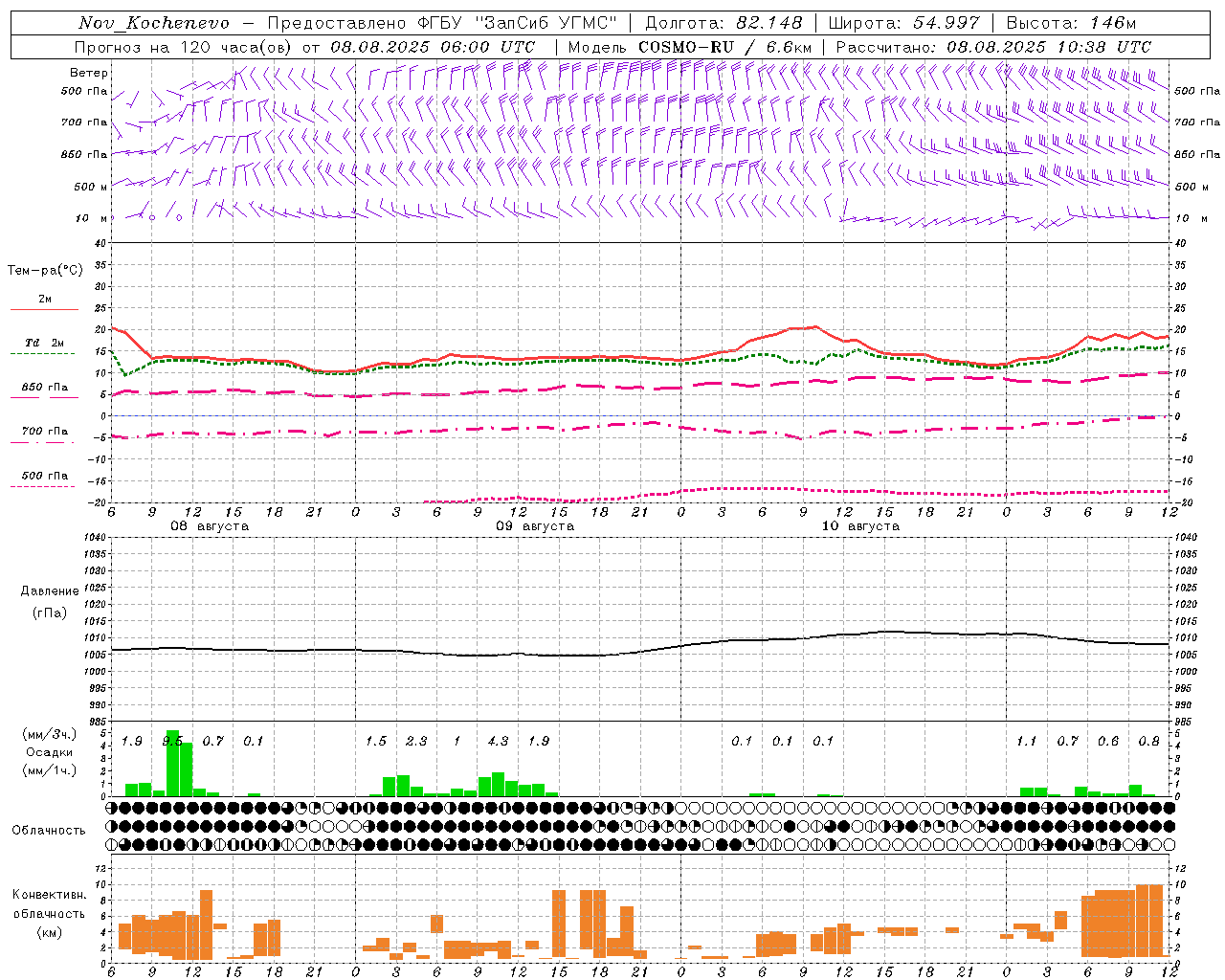
Task: Select the 'Тем-ра(°C)' temperature panel label
Action: (45, 271)
